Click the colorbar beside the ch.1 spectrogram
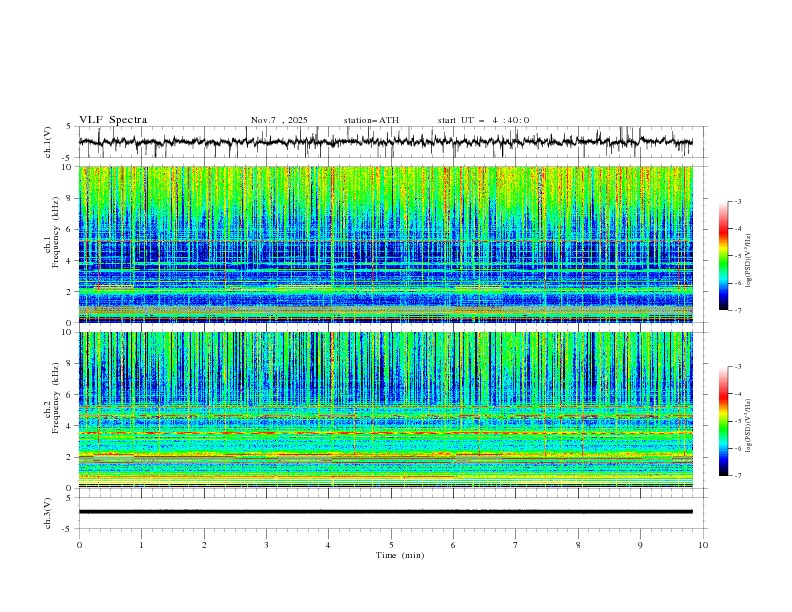Screen dimensions: 792x612 coord(723,256)
